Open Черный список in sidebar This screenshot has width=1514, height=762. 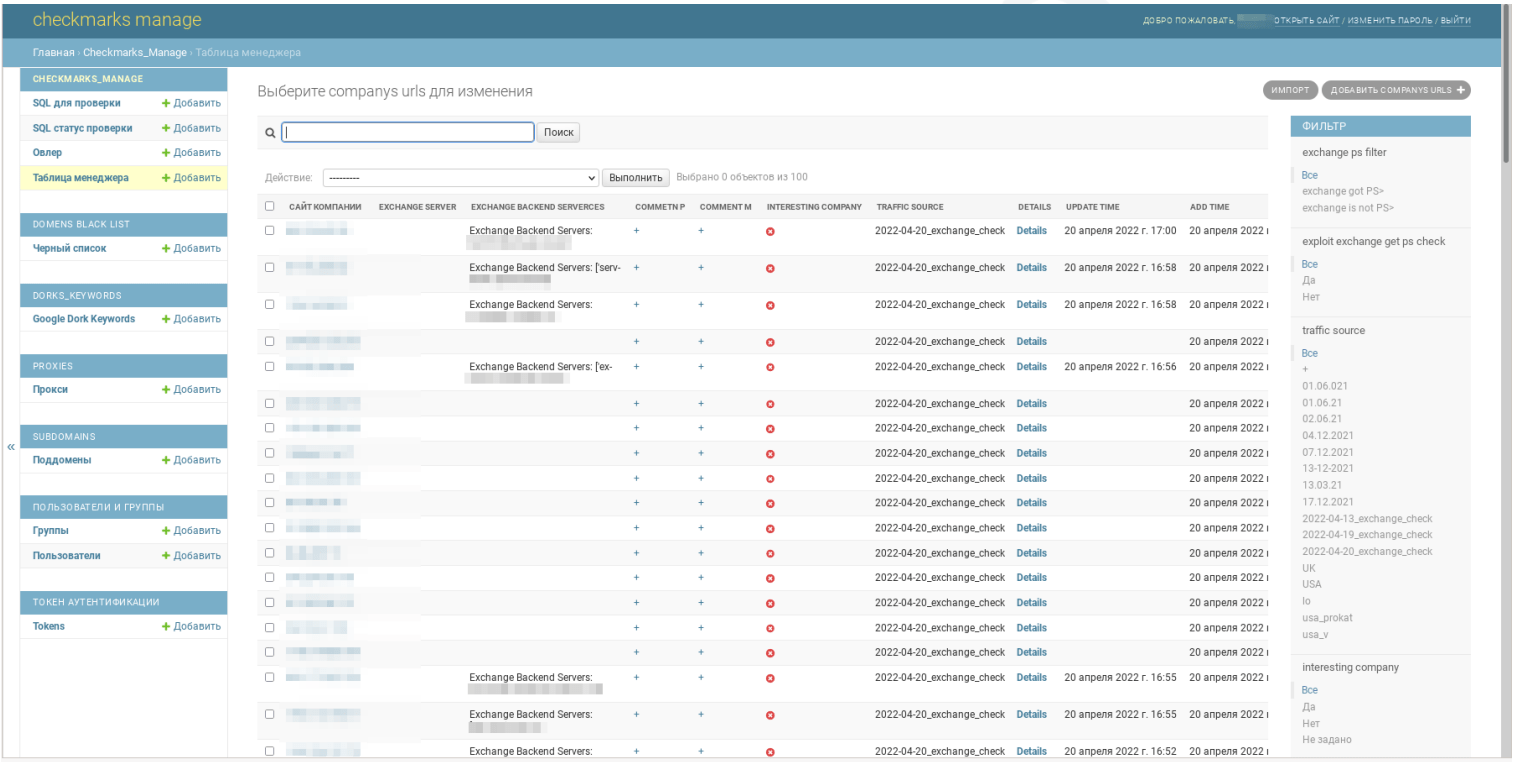[x=69, y=248]
